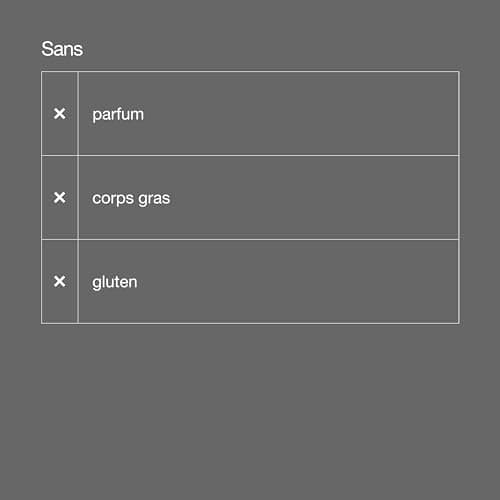Toggle the corps gras cross mark
500x500 pixels.
[60, 198]
